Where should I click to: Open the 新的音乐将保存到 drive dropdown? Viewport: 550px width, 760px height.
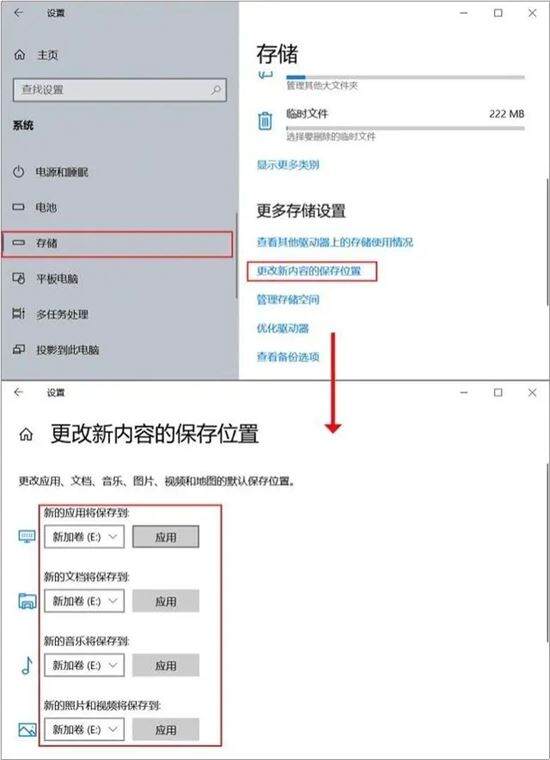click(x=84, y=665)
